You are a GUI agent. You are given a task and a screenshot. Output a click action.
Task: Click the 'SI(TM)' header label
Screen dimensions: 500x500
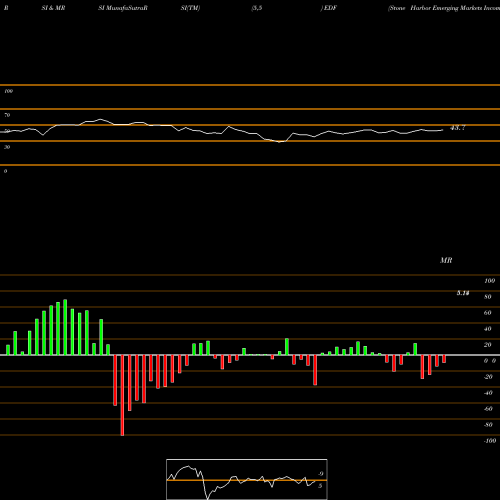[190, 8]
